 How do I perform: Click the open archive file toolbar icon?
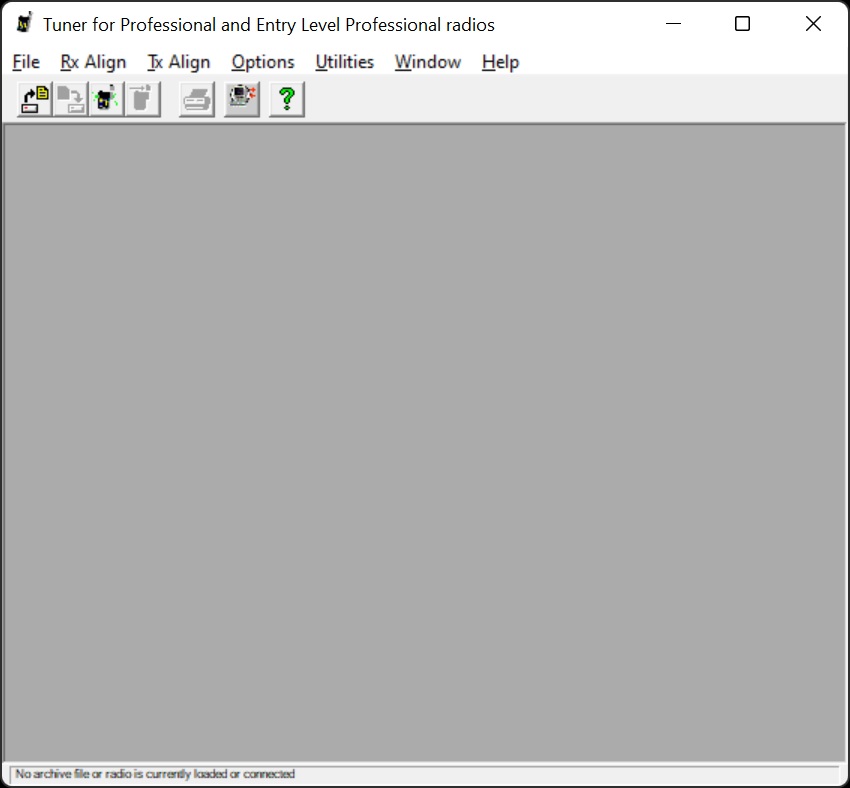coord(35,99)
